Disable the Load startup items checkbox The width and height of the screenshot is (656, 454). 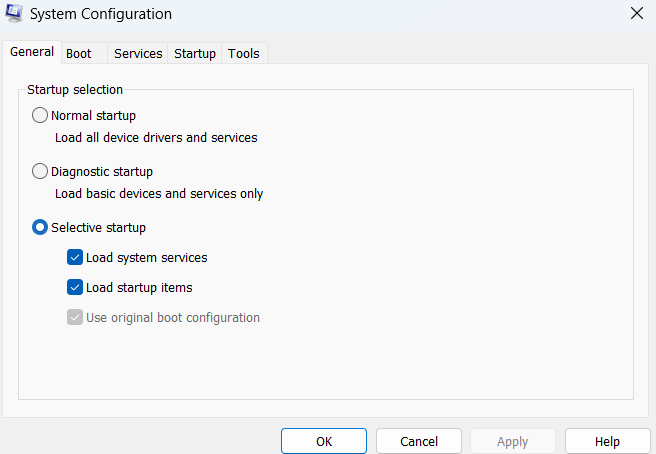click(75, 287)
